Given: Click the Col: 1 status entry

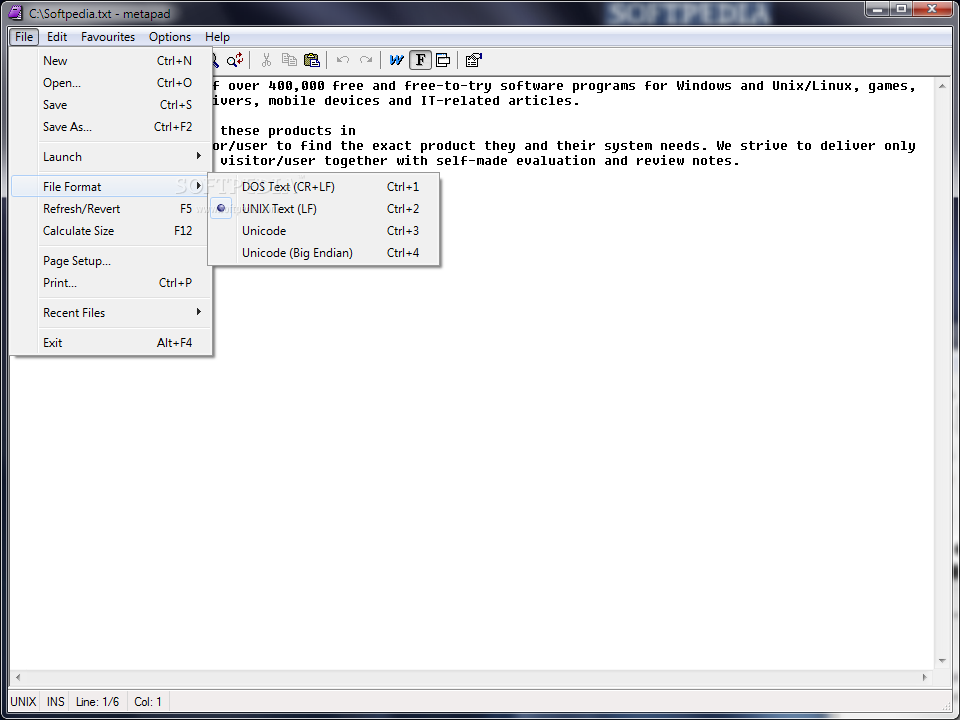Looking at the screenshot, I should pos(148,702).
